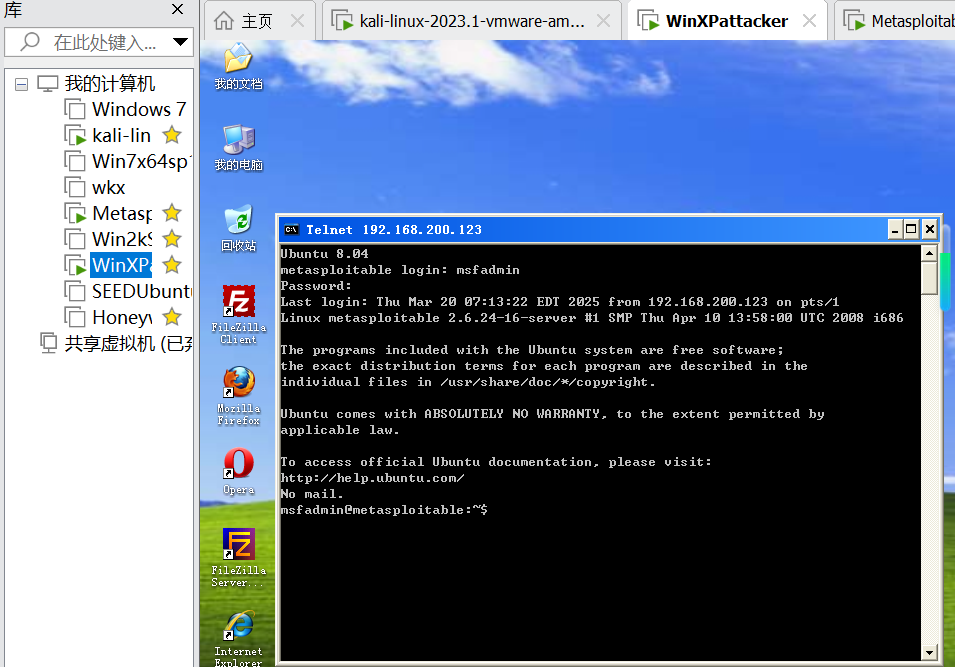Viewport: 955px width, 667px height.
Task: Click the home icon on 主页 tab
Action: [x=224, y=21]
